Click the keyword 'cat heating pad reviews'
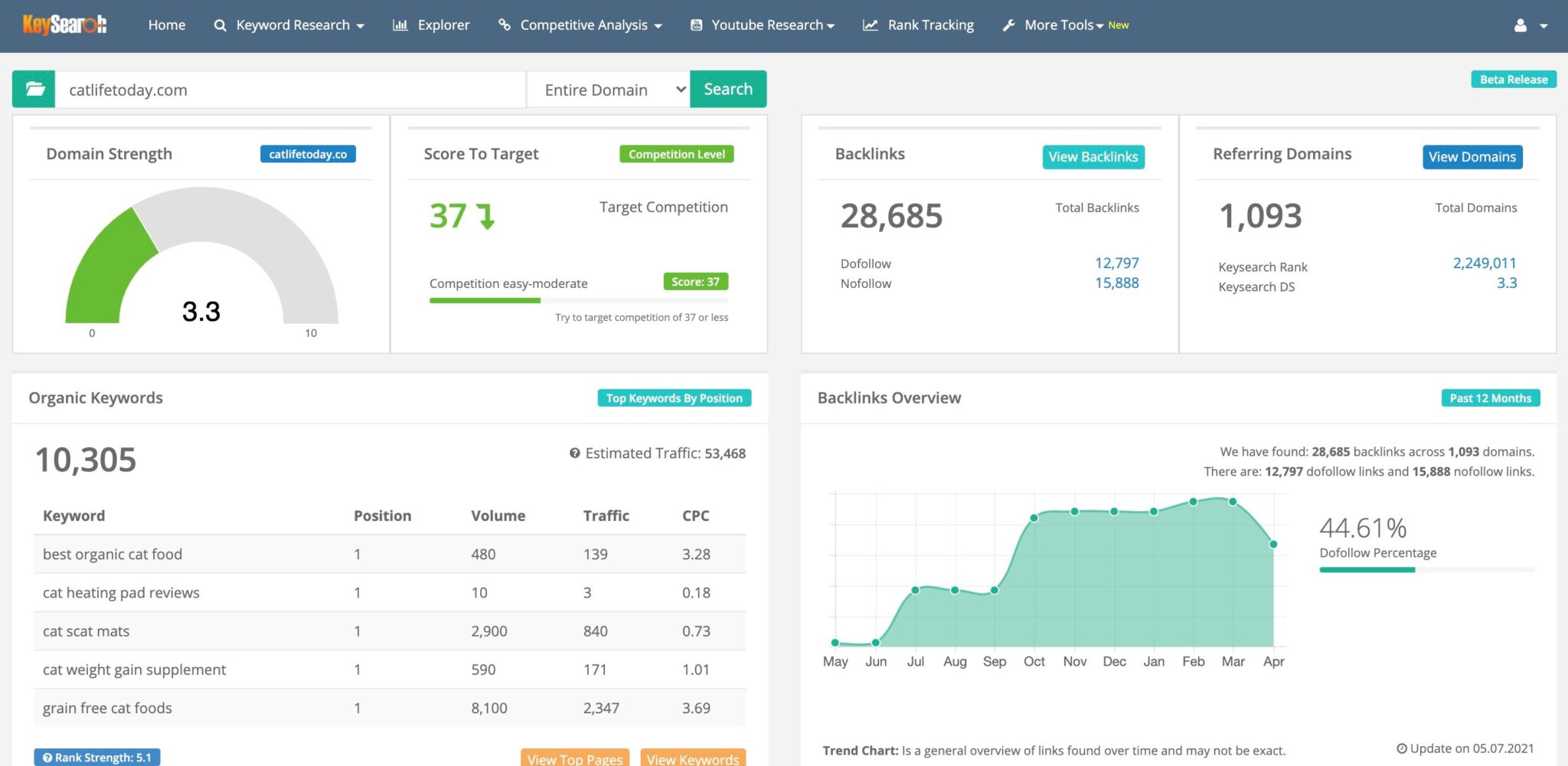 coord(121,592)
